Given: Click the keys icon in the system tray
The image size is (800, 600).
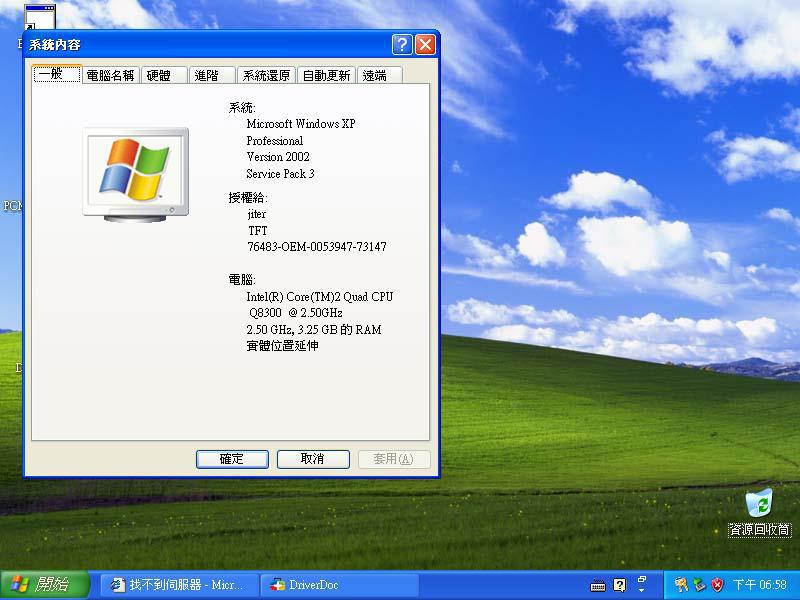Looking at the screenshot, I should [x=681, y=585].
